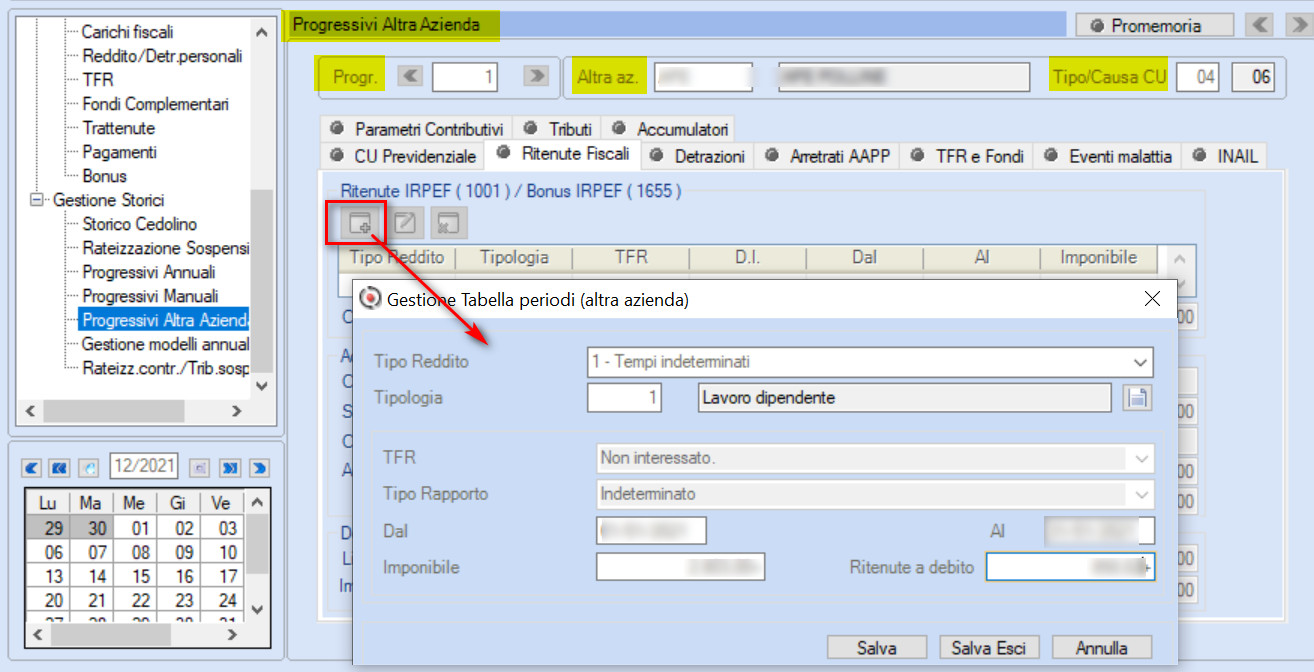Screen dimensions: 1314x672
Task: Open the TFR dropdown in dialog
Action: point(1141,458)
